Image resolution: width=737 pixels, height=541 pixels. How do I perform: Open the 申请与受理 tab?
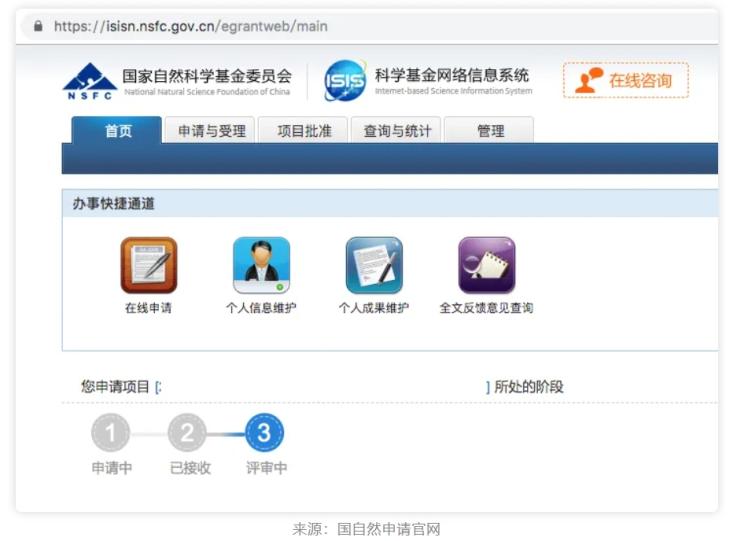211,131
